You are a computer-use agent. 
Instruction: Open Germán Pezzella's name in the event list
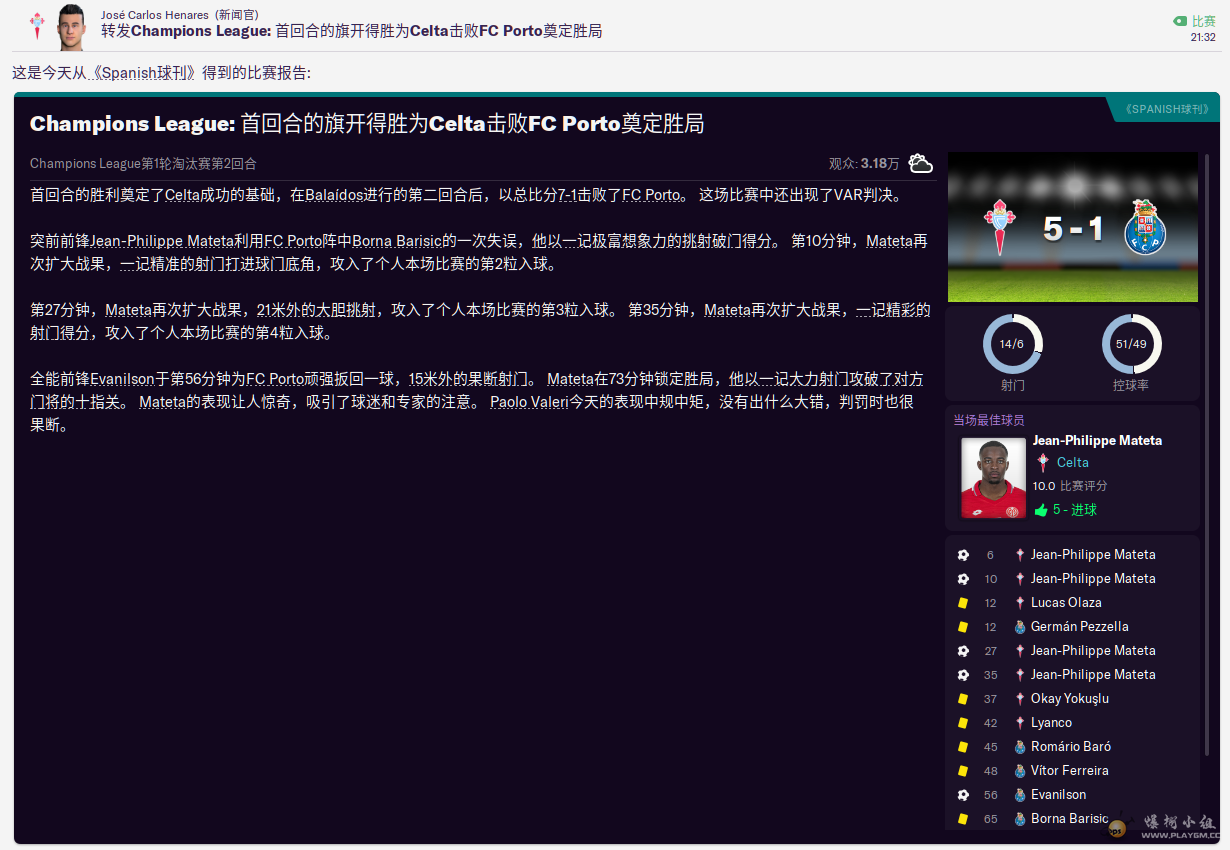(1080, 627)
